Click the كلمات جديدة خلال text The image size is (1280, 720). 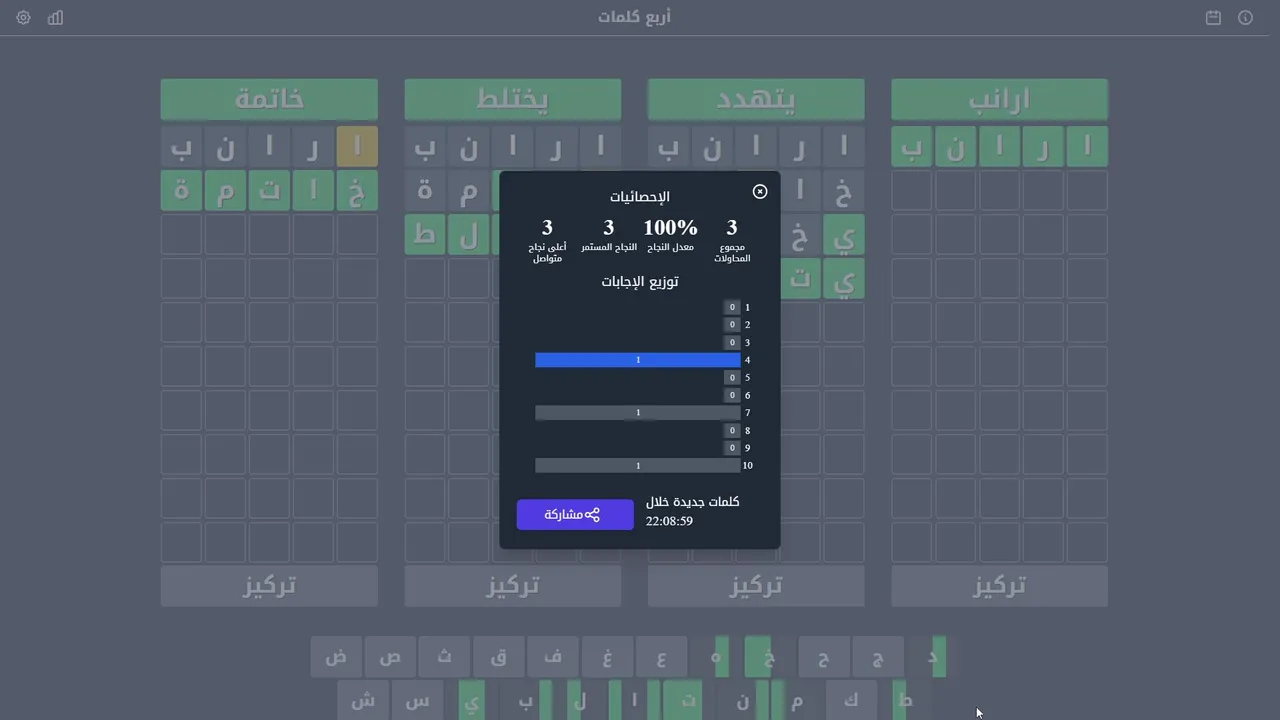[x=693, y=502]
